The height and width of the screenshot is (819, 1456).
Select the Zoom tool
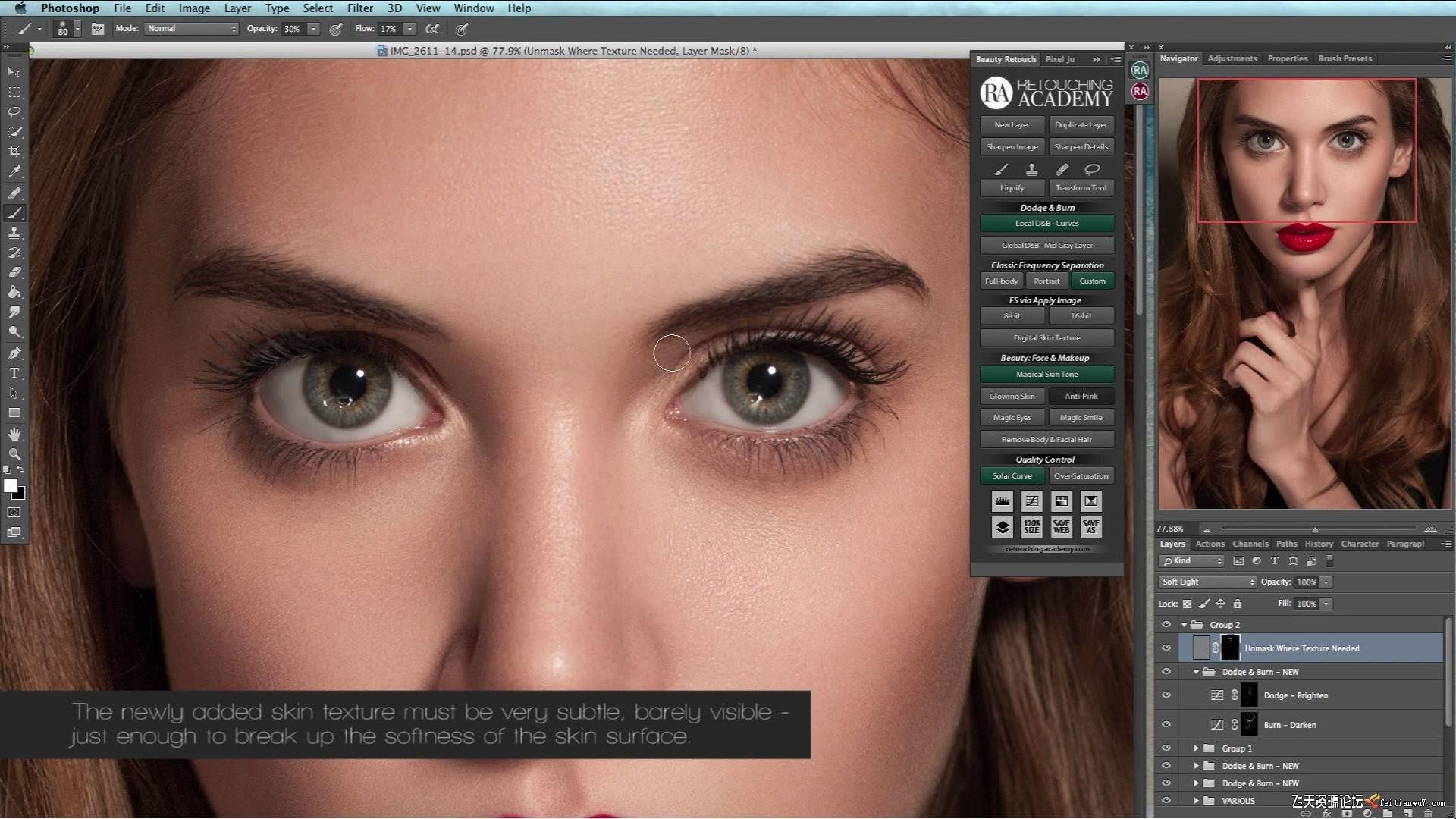pos(14,453)
